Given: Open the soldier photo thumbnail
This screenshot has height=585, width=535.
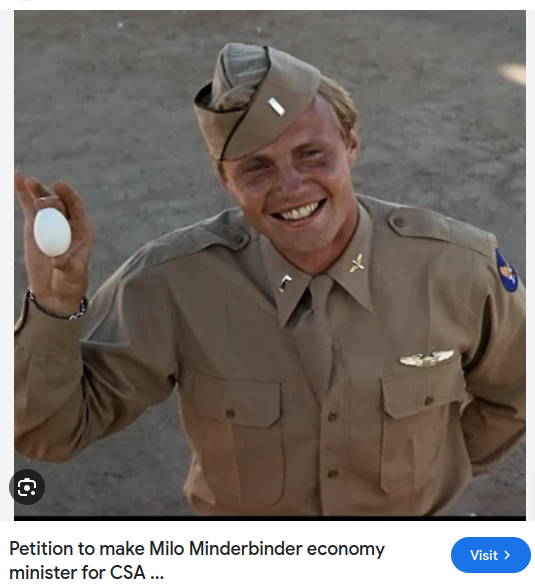Looking at the screenshot, I should coord(270,265).
